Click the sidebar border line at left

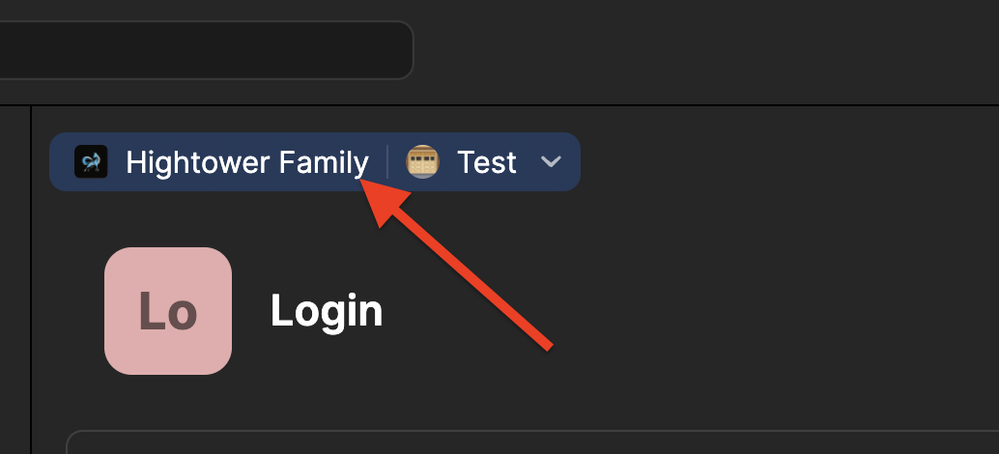click(31, 280)
